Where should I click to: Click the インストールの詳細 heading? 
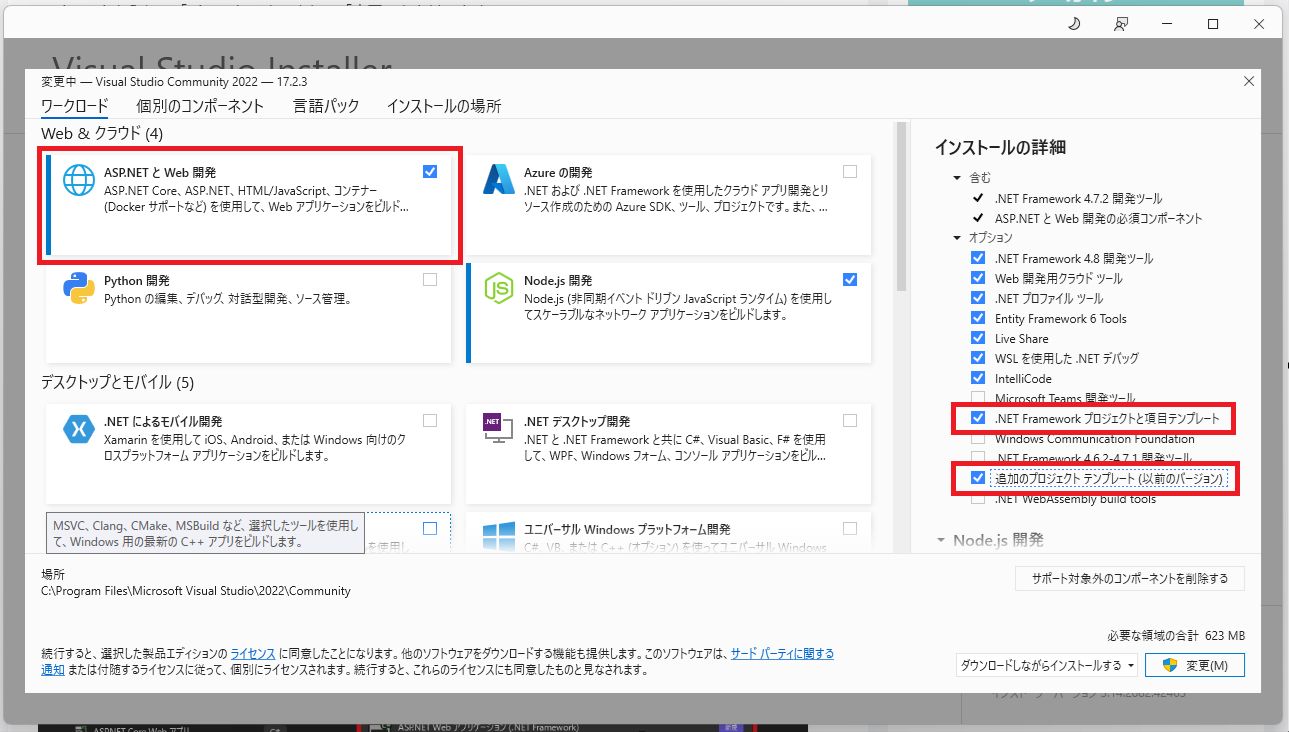click(1000, 147)
